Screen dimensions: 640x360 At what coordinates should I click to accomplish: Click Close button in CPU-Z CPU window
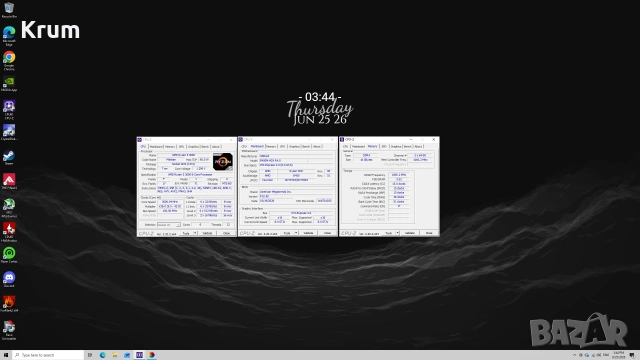(227, 233)
